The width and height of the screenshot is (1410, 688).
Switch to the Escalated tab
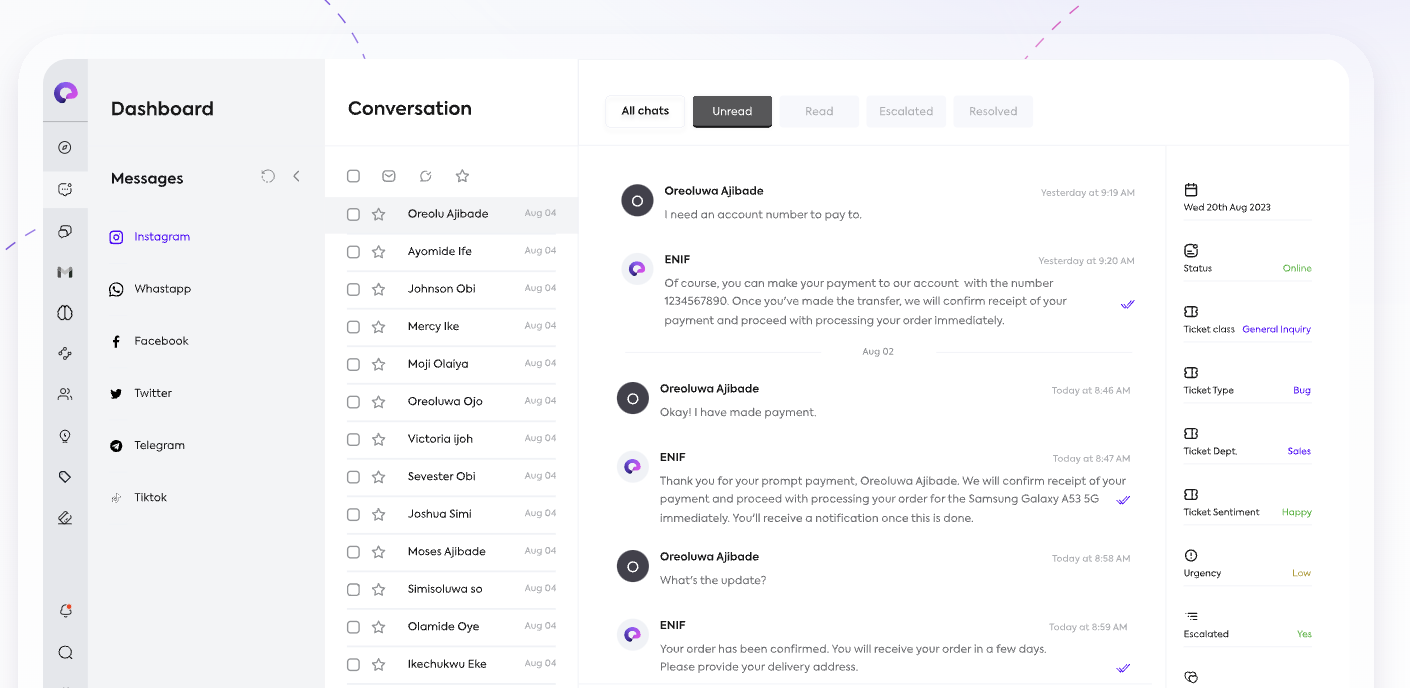[906, 111]
